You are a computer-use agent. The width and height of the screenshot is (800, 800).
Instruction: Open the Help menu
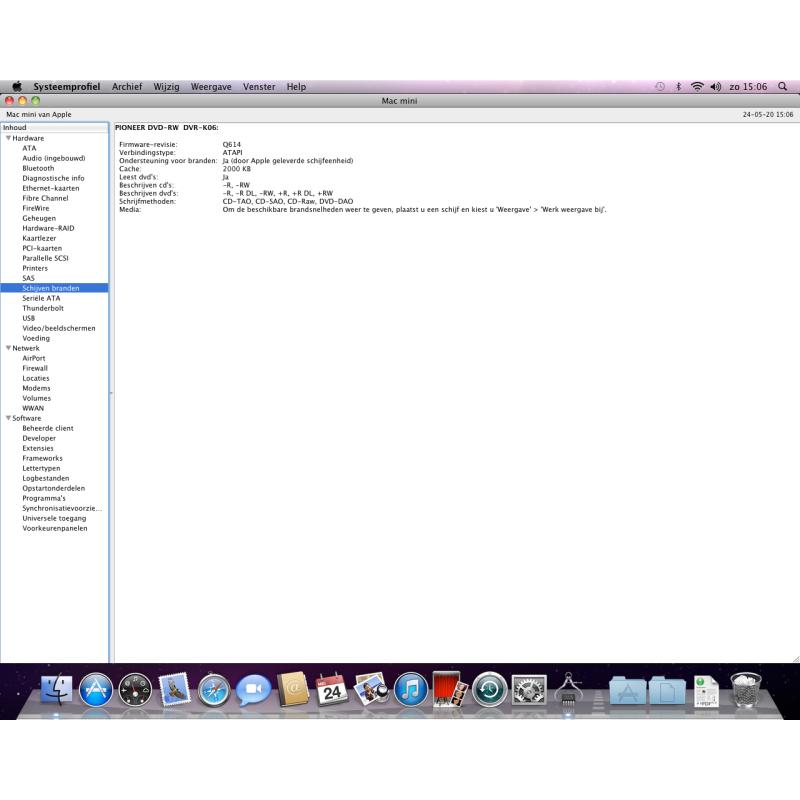(x=296, y=87)
